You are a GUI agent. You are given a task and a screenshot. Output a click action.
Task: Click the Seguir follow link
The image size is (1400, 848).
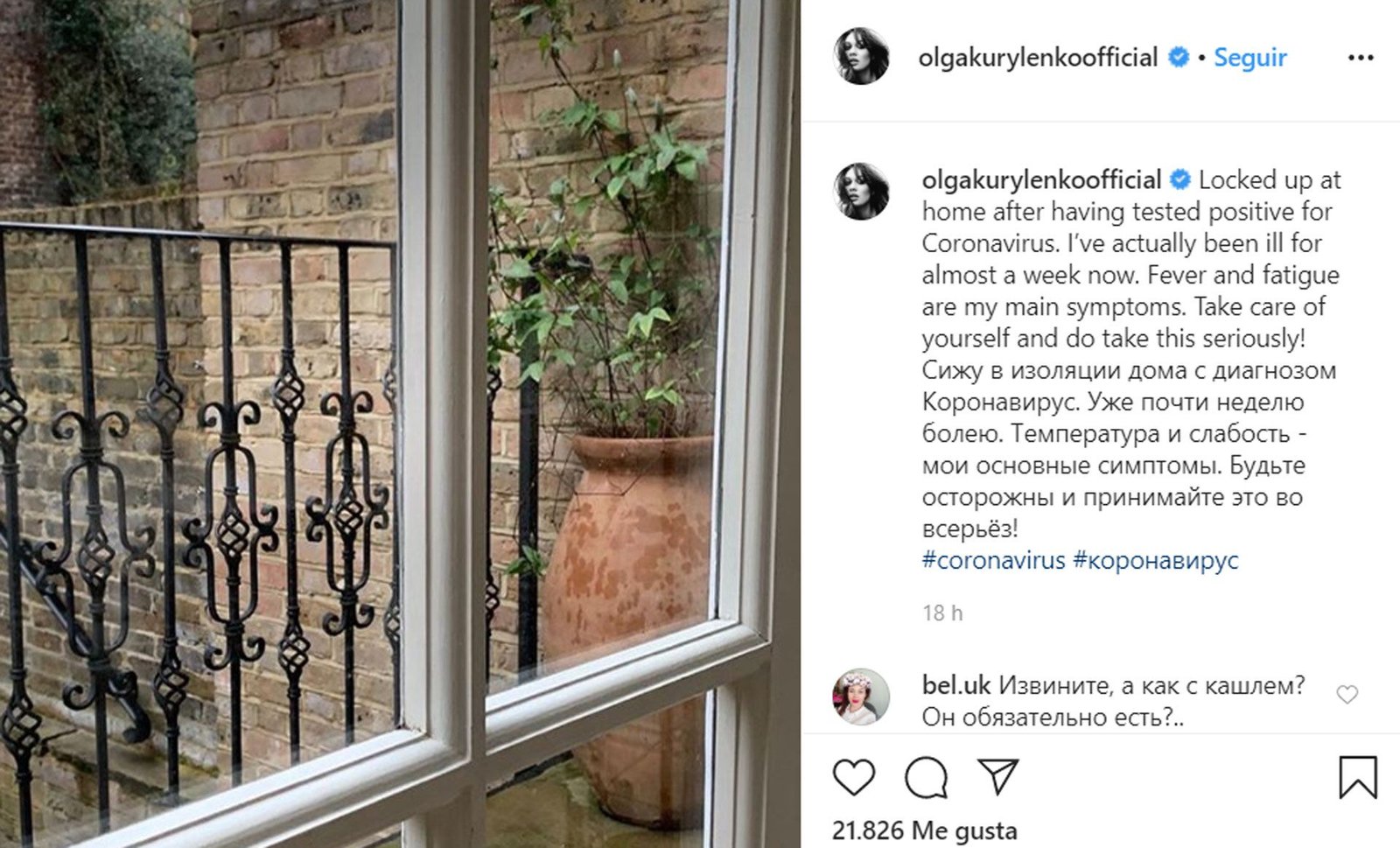1249,58
